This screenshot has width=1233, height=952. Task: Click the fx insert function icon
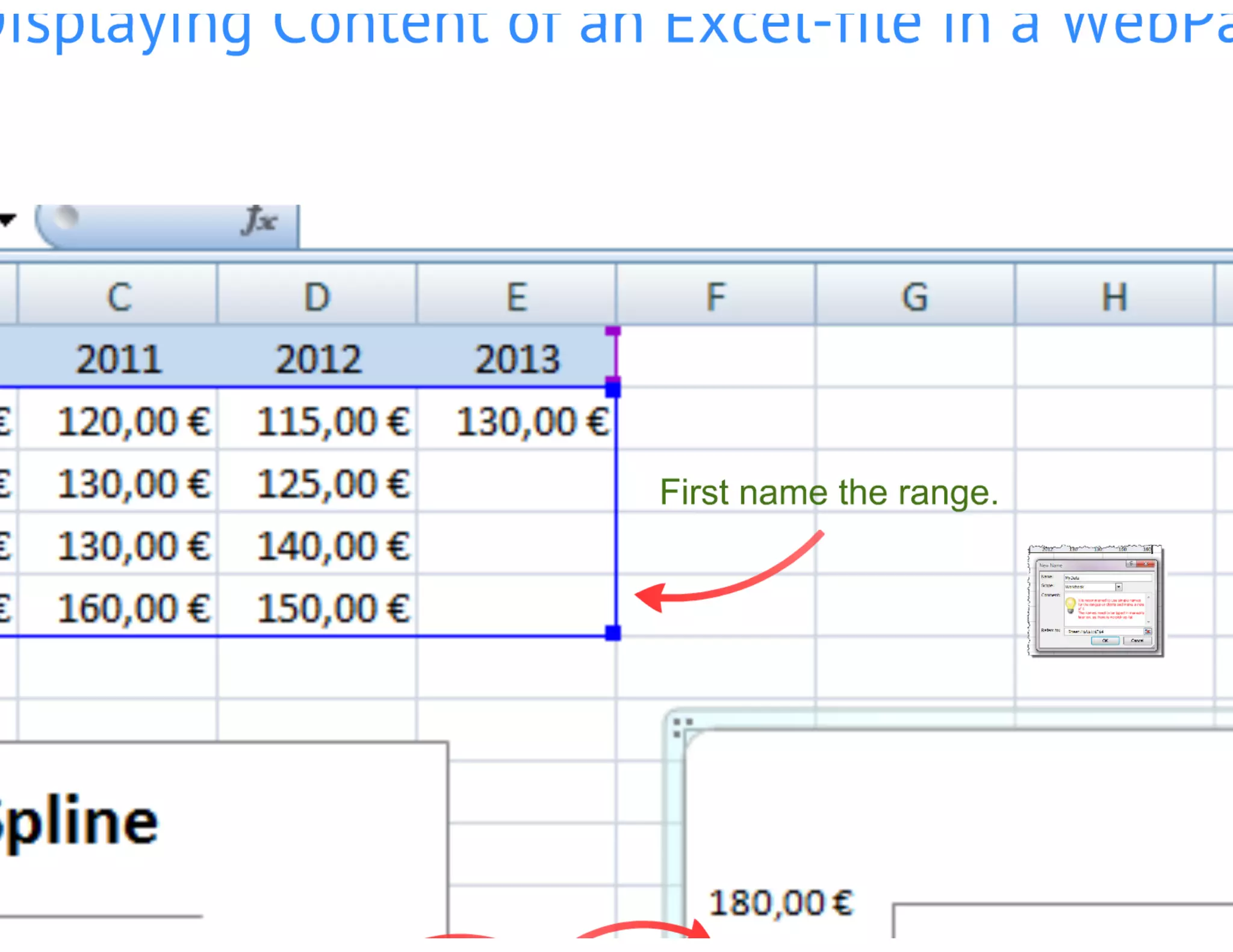click(x=260, y=220)
